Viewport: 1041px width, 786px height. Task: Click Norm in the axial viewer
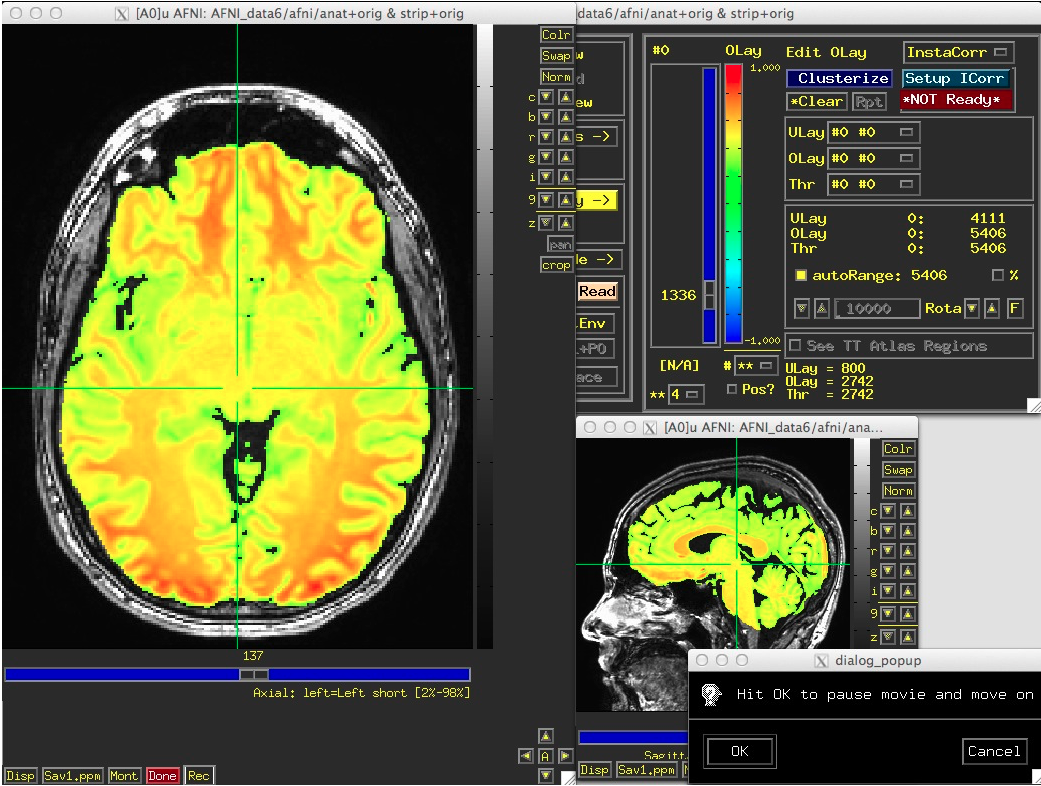[556, 77]
